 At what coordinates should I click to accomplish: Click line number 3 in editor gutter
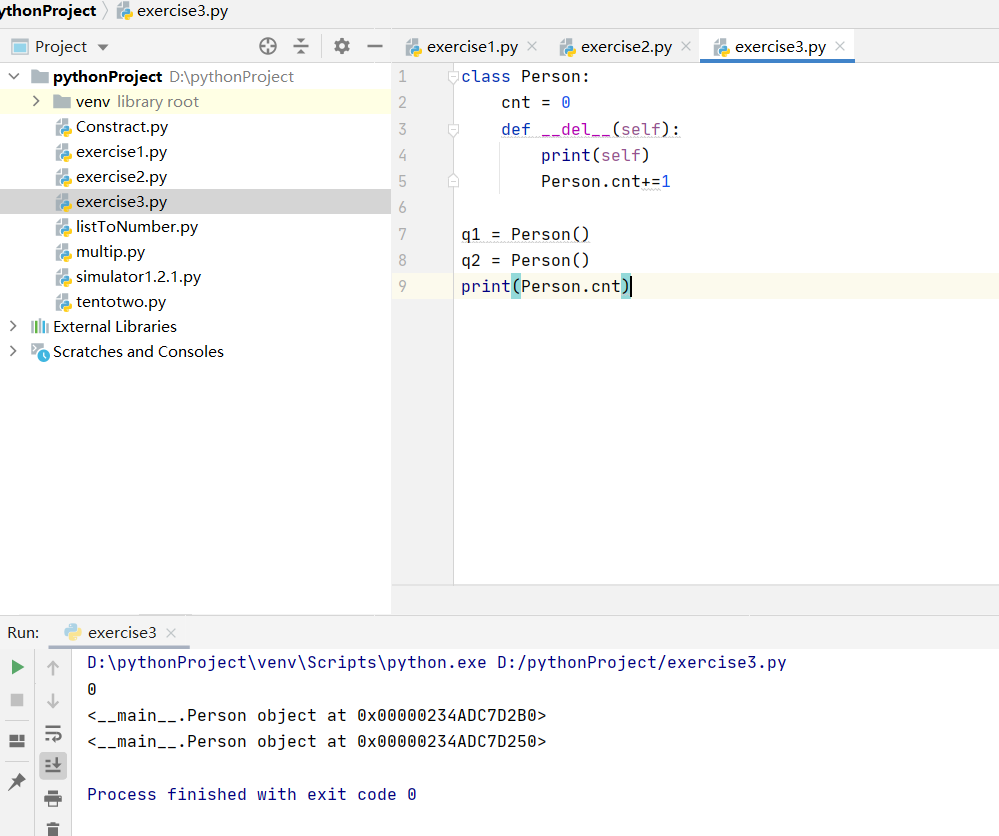[403, 129]
